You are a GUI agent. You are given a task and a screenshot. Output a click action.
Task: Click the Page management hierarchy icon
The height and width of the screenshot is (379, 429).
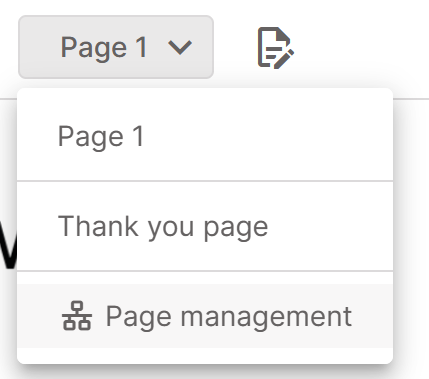pos(77,316)
